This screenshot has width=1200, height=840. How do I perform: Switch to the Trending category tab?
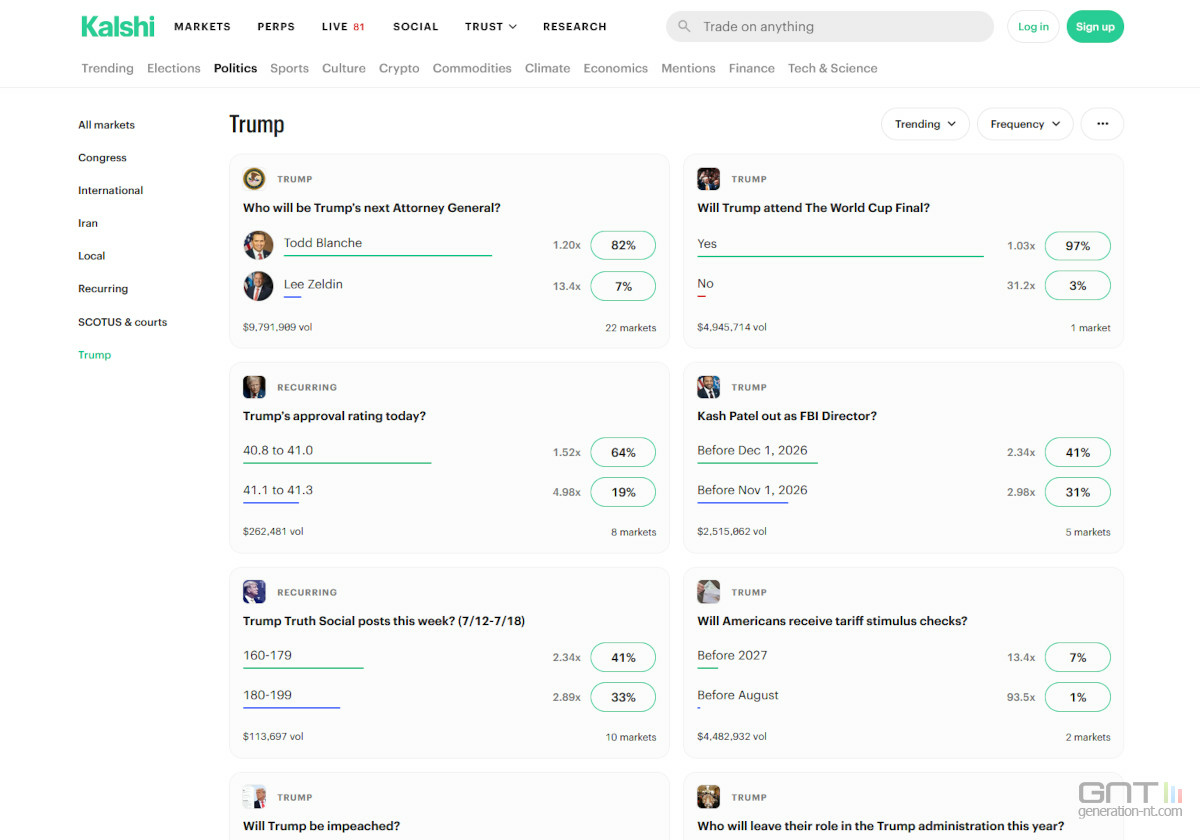pos(107,68)
